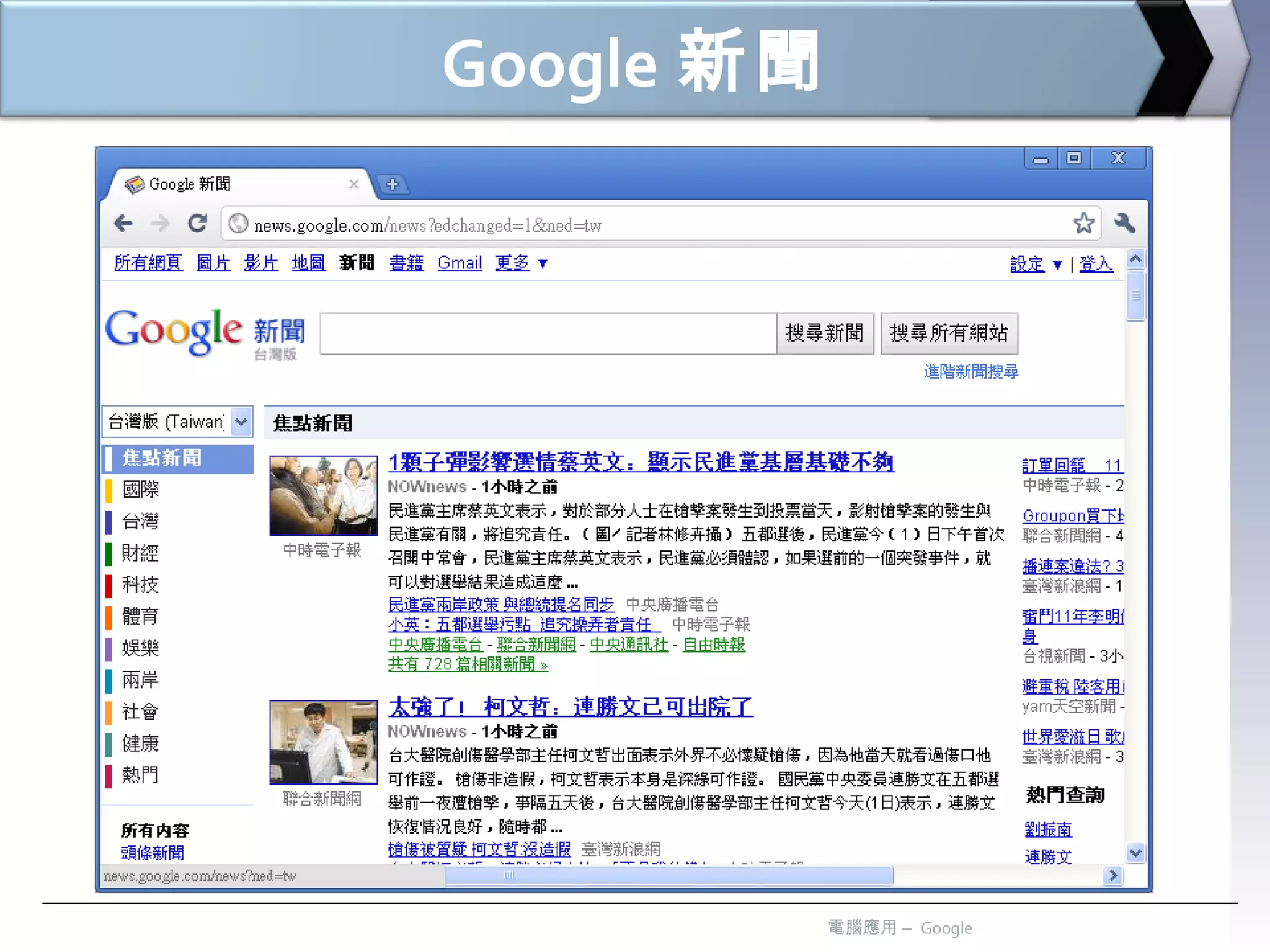Open the Groupon買下 link in right column
The width and height of the screenshot is (1270, 952).
(x=1073, y=516)
